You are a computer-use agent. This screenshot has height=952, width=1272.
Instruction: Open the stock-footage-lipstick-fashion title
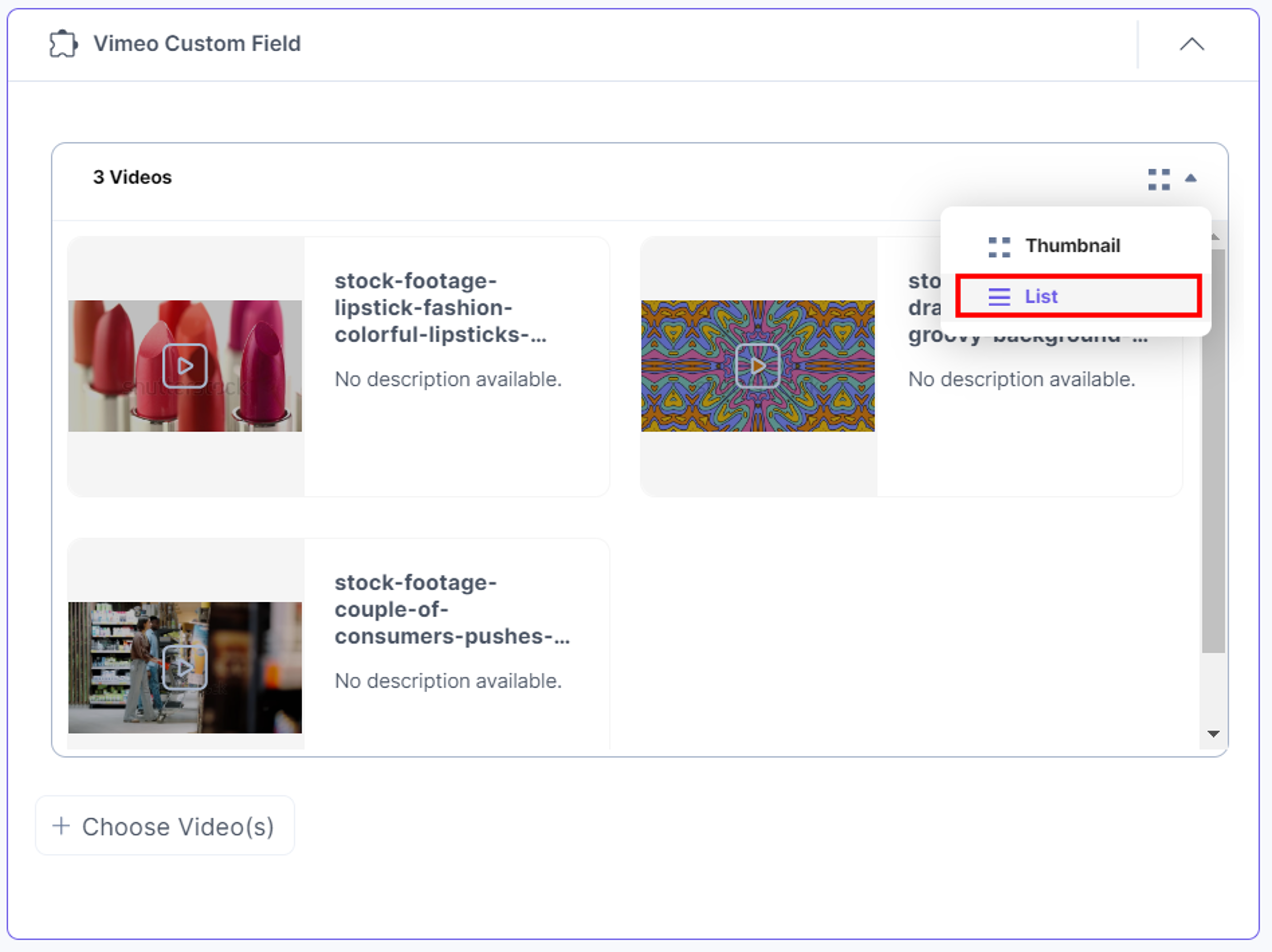pyautogui.click(x=441, y=308)
